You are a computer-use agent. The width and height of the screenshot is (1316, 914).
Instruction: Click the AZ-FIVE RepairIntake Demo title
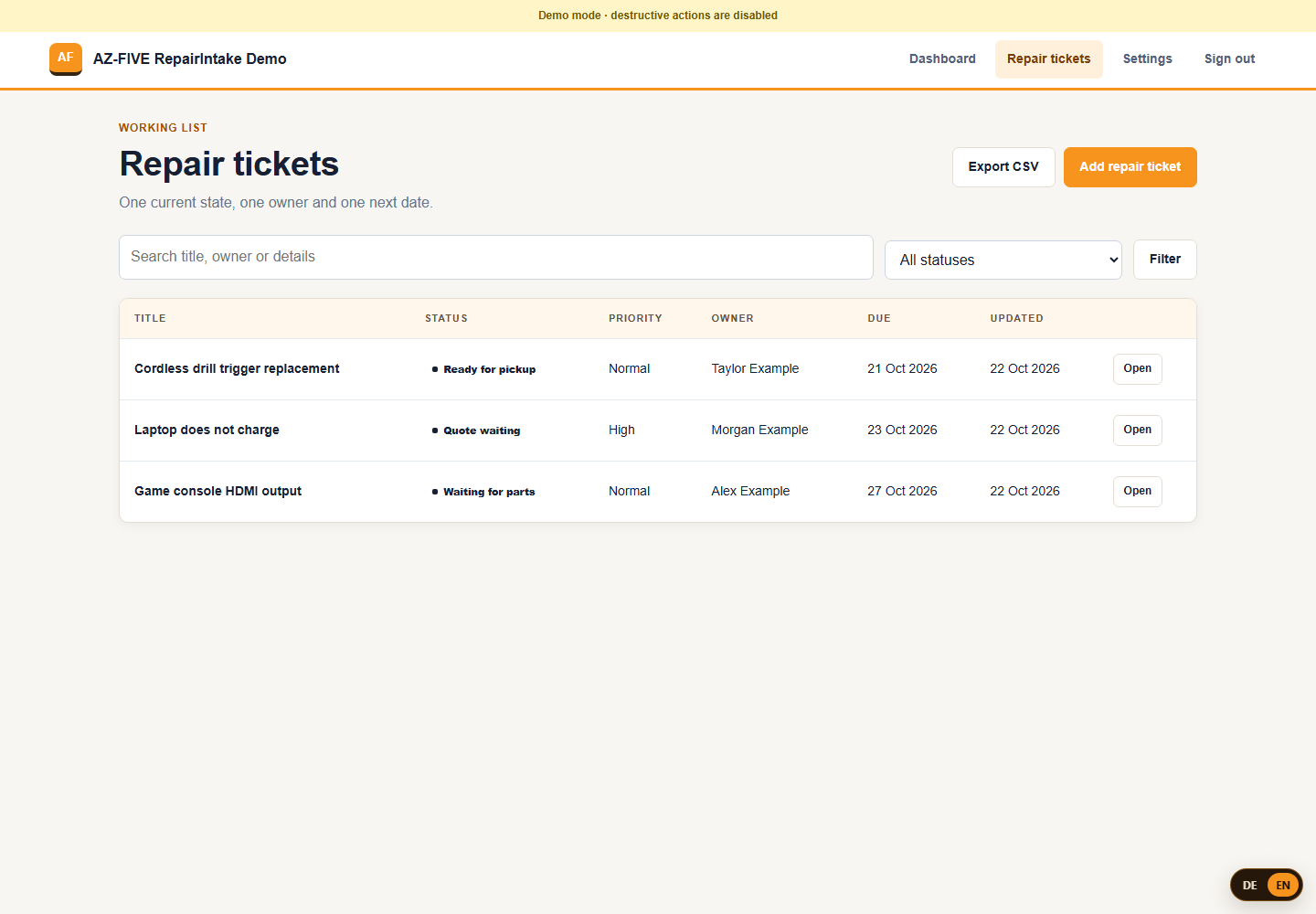(x=190, y=58)
